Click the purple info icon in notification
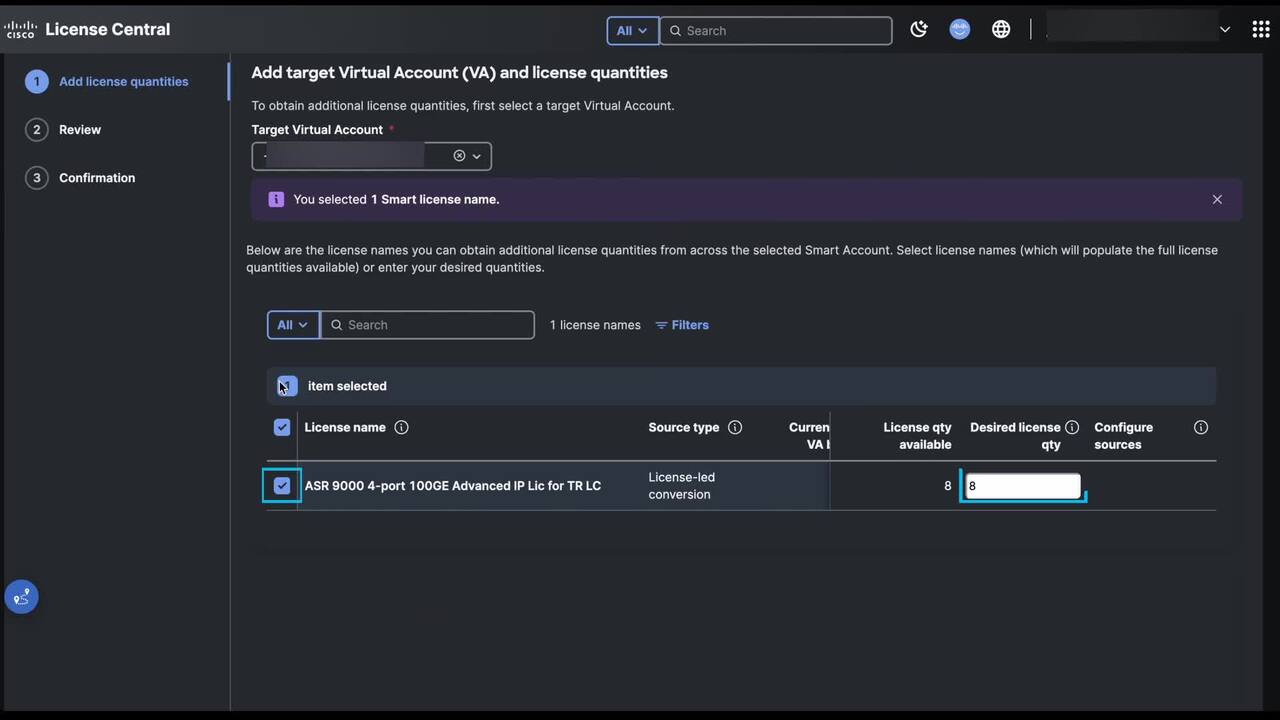1280x720 pixels. pyautogui.click(x=276, y=199)
